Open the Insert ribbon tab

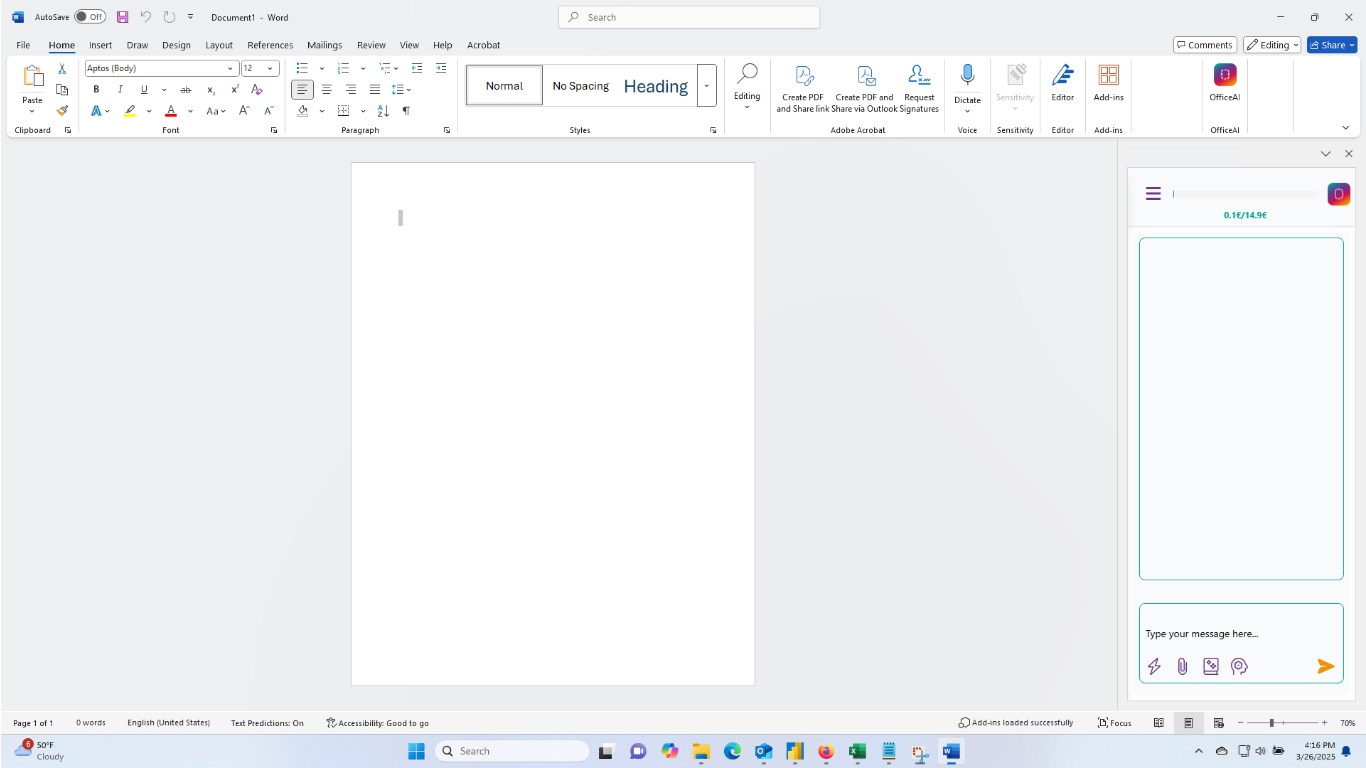click(x=100, y=45)
